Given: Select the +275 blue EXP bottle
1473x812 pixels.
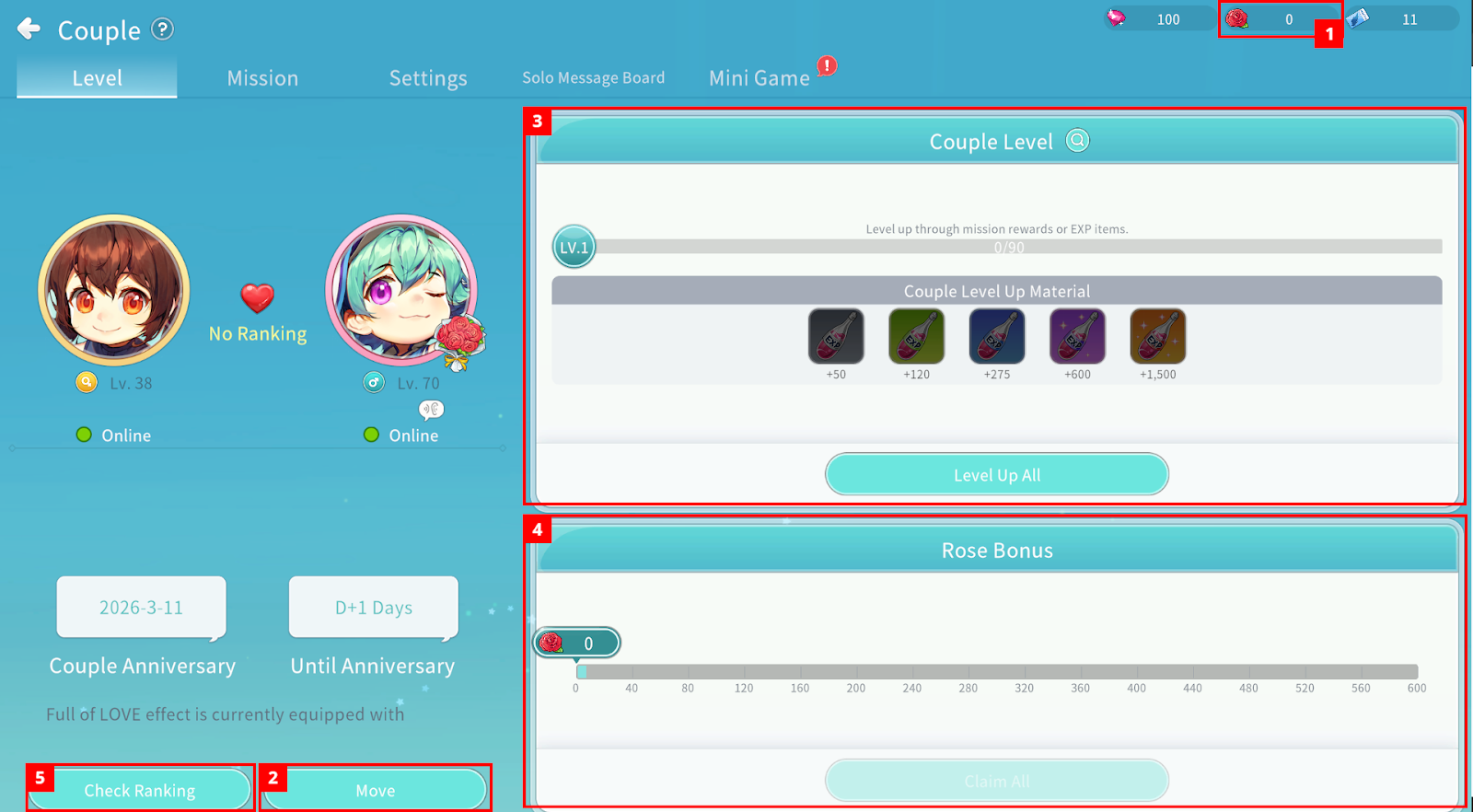Looking at the screenshot, I should [x=996, y=337].
